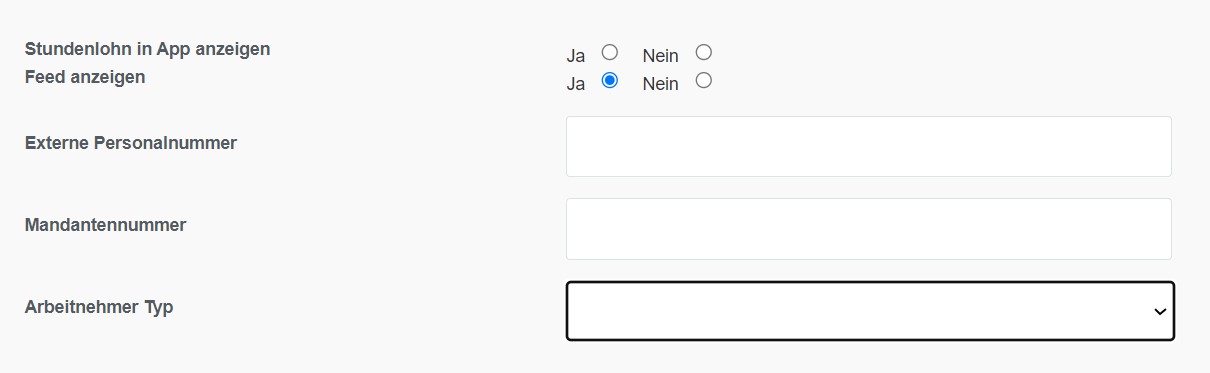
Task: Open the Arbeitnehmer Typ dropdown
Action: tap(870, 311)
